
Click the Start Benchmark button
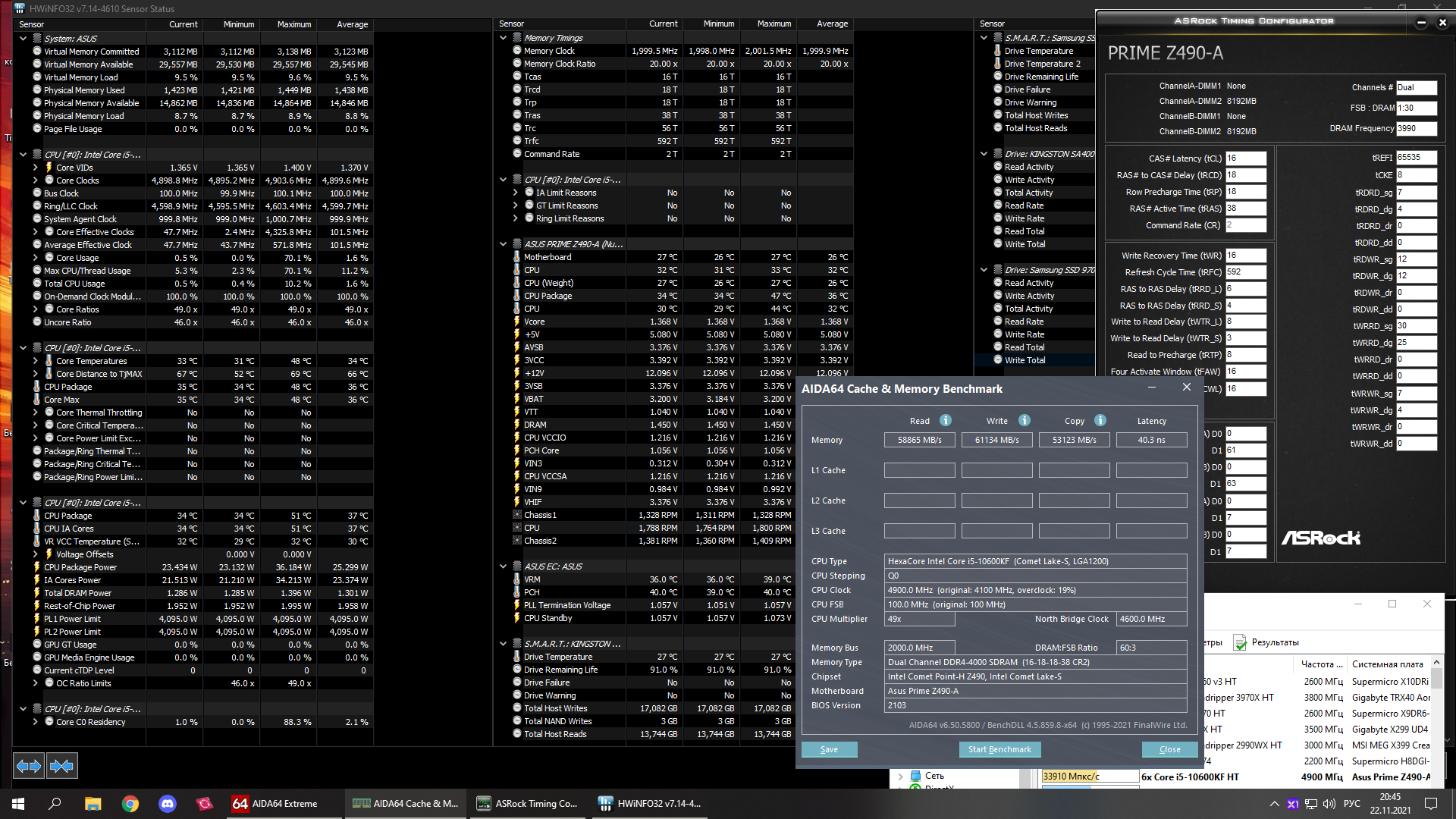click(x=999, y=749)
